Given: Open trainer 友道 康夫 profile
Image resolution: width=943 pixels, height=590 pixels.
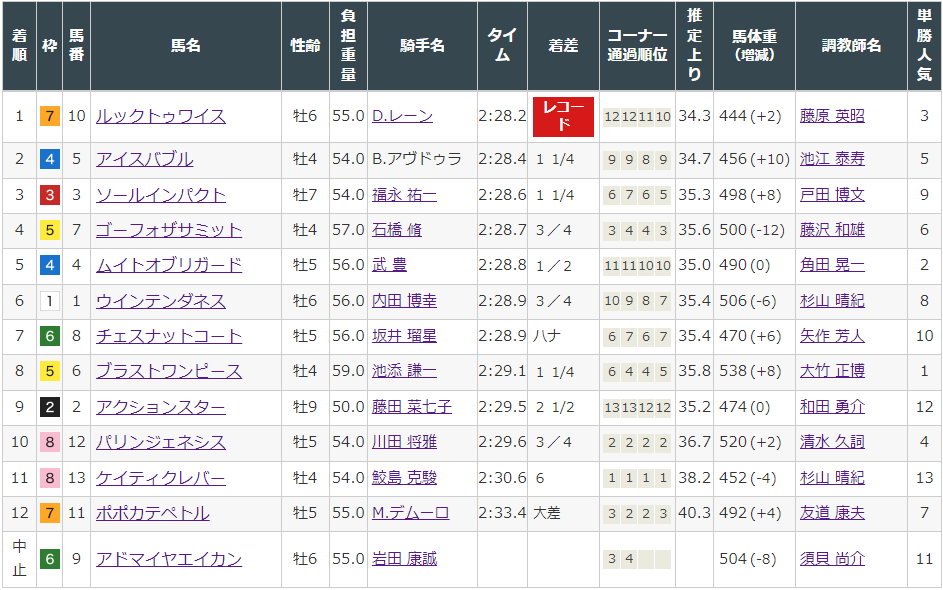Looking at the screenshot, I should point(832,514).
